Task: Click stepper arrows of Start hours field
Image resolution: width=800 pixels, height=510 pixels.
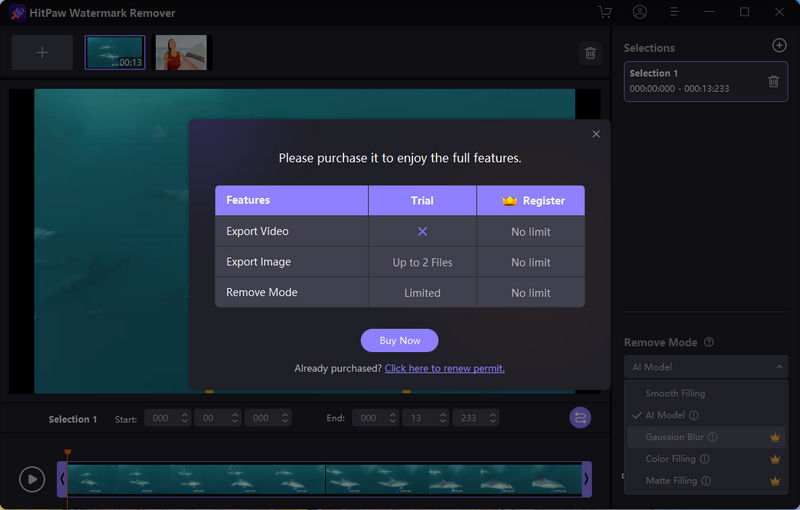Action: (185, 418)
